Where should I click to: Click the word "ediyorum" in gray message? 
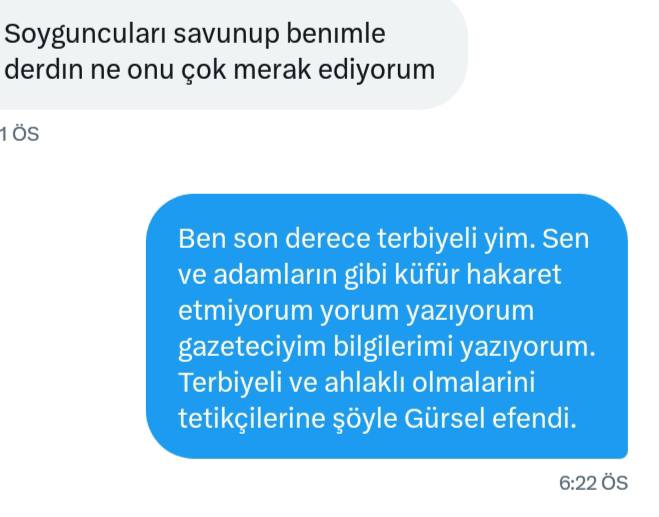[x=376, y=69]
